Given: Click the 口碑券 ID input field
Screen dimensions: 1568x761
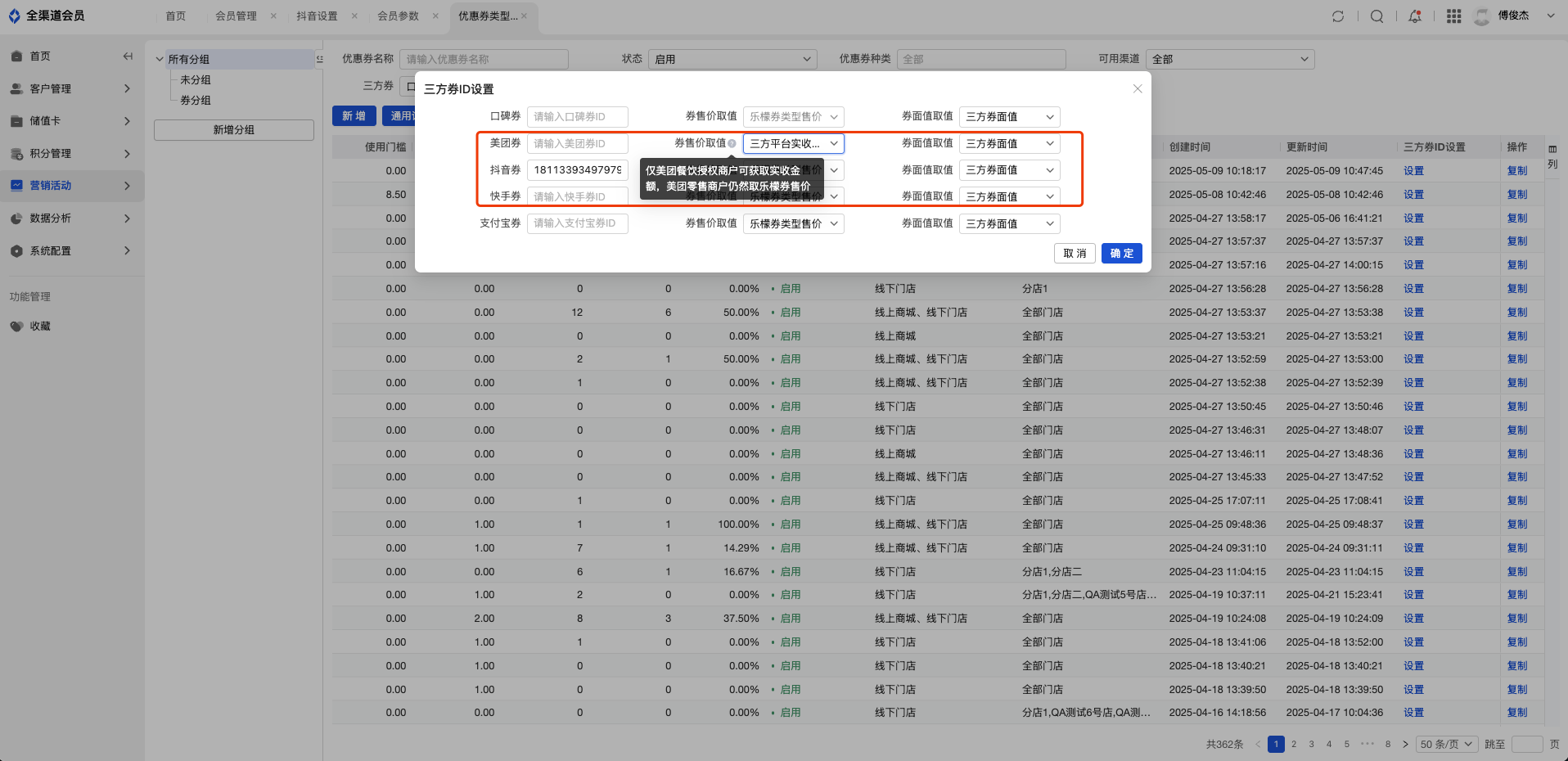Looking at the screenshot, I should (x=578, y=117).
